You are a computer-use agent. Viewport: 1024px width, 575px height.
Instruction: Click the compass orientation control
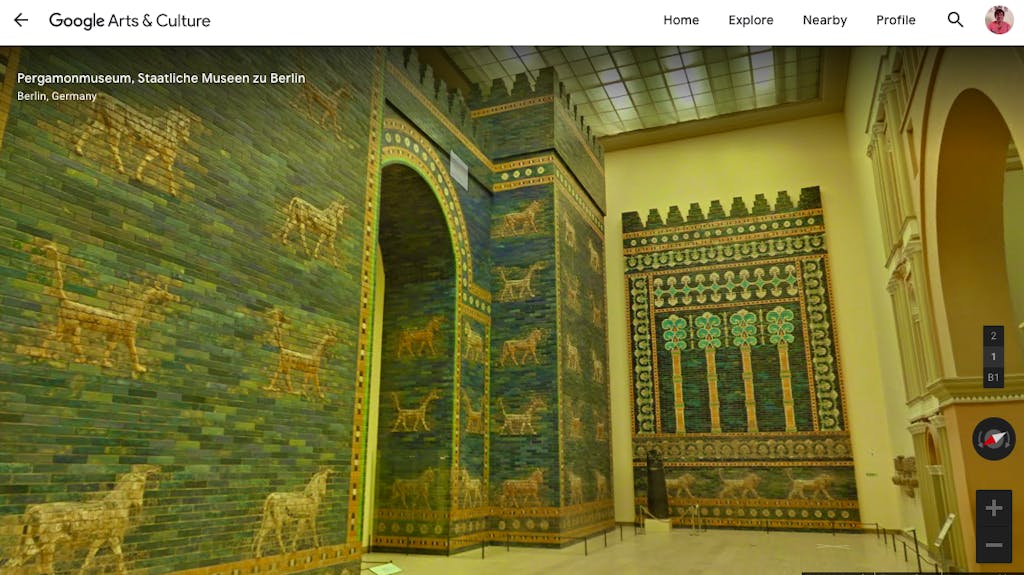(x=993, y=439)
